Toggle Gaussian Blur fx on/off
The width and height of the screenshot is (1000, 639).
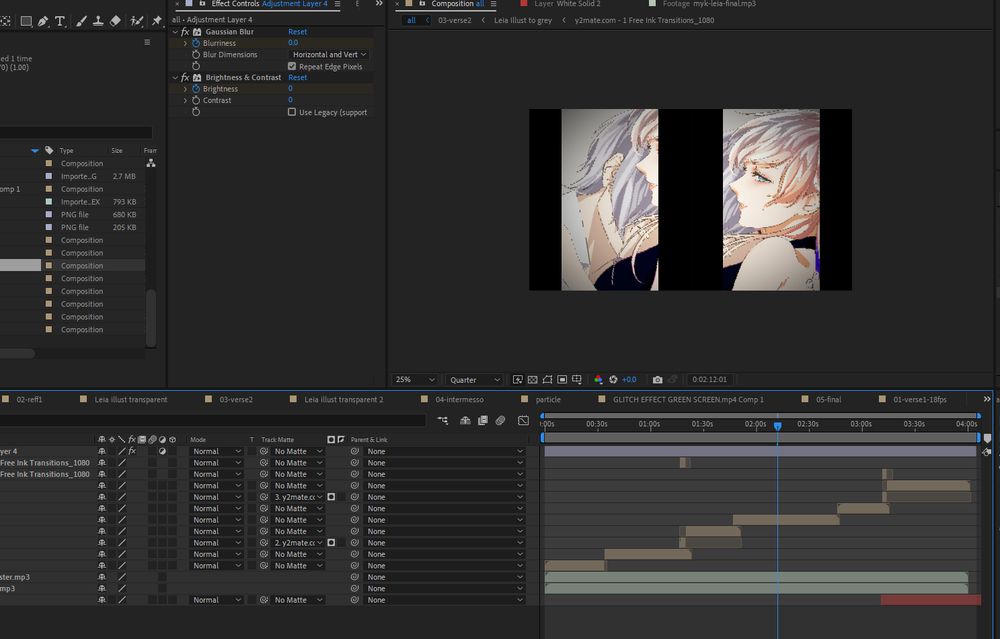[x=185, y=32]
